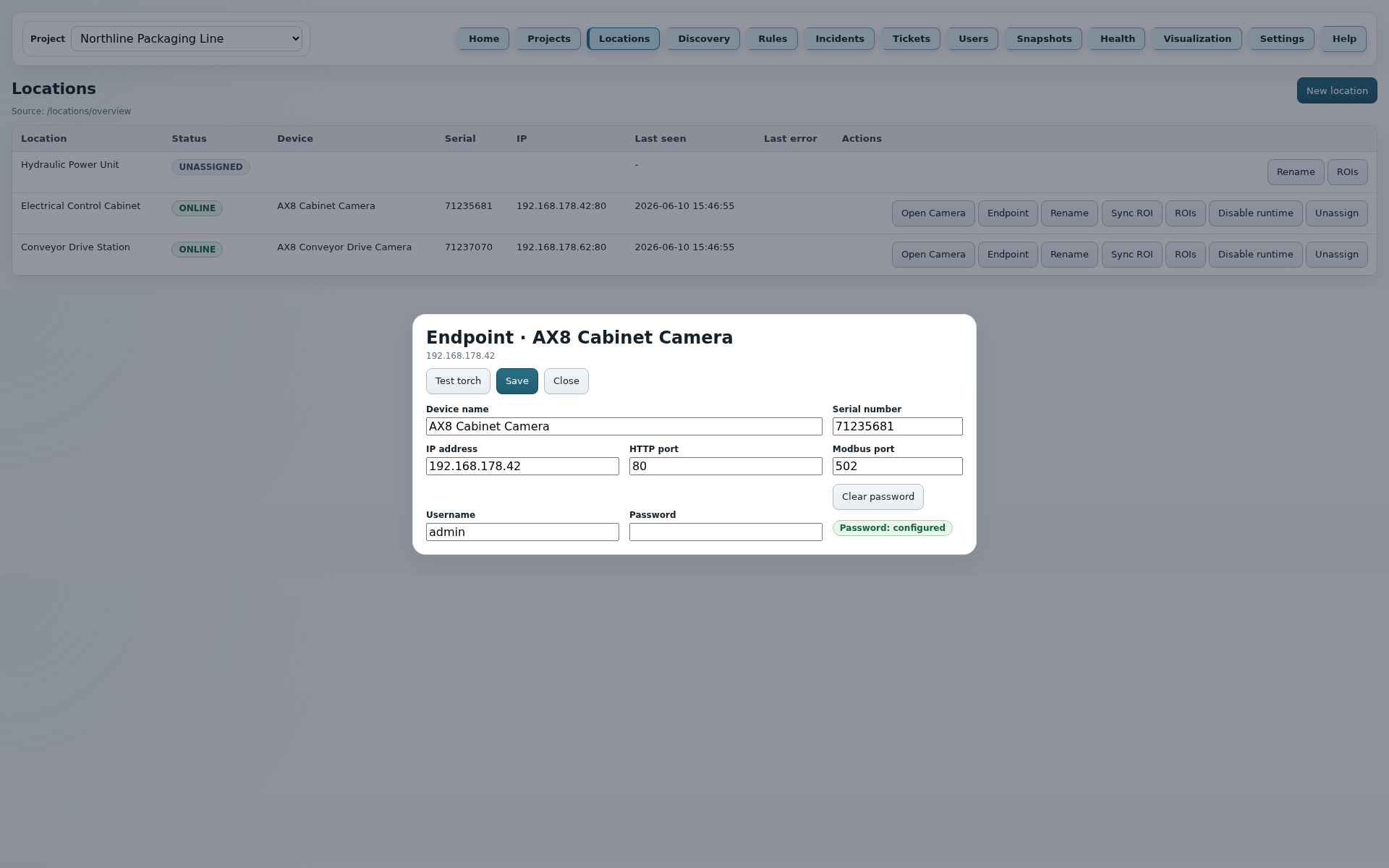
Task: Click Test torch in the Endpoint dialog
Action: pos(458,381)
